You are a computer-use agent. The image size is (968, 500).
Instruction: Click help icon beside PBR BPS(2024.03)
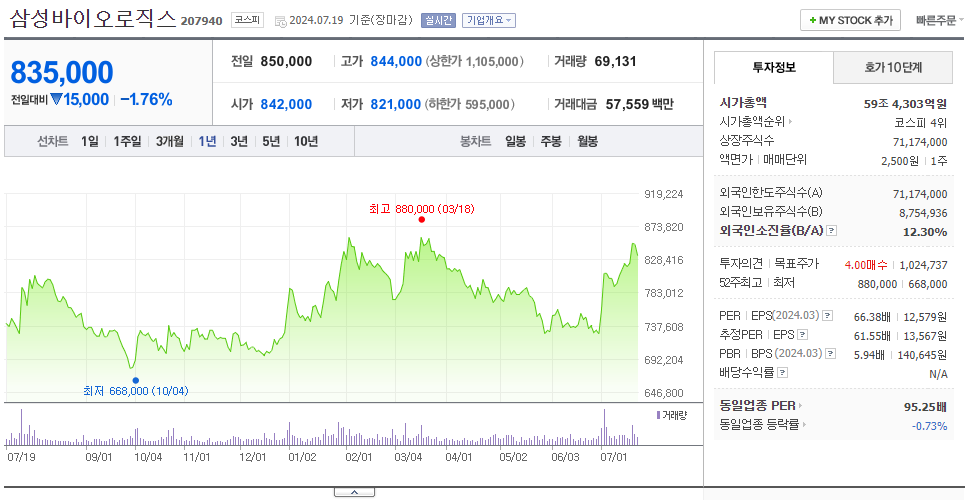pos(831,354)
